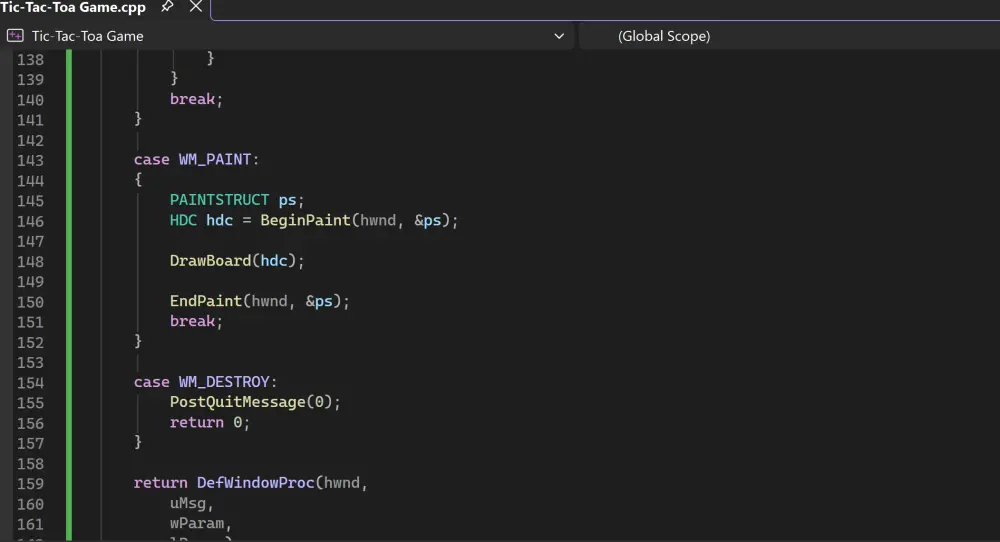Select the Tic-Tac-Toa Game.cpp file tab
Viewport: 1000px width, 542px height.
pos(73,8)
